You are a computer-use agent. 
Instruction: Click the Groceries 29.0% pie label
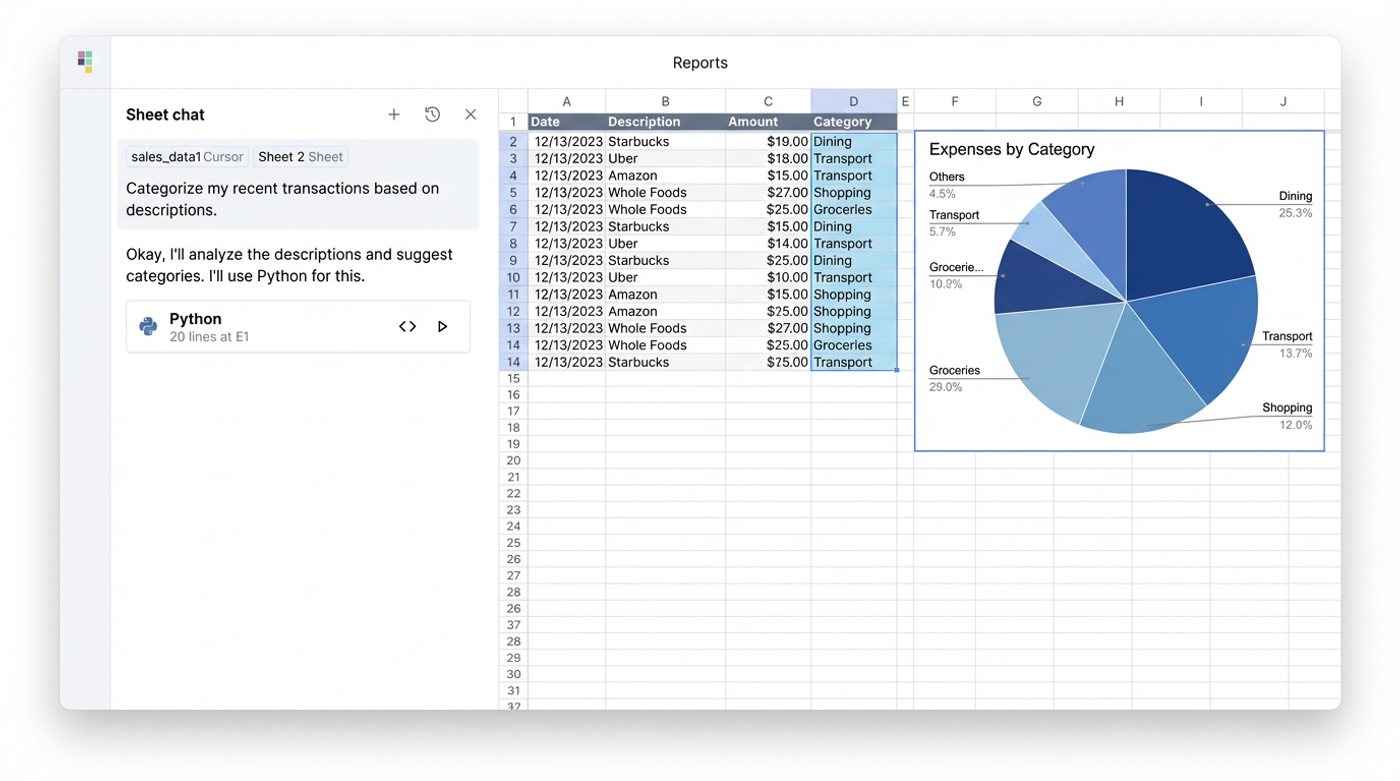click(x=954, y=378)
